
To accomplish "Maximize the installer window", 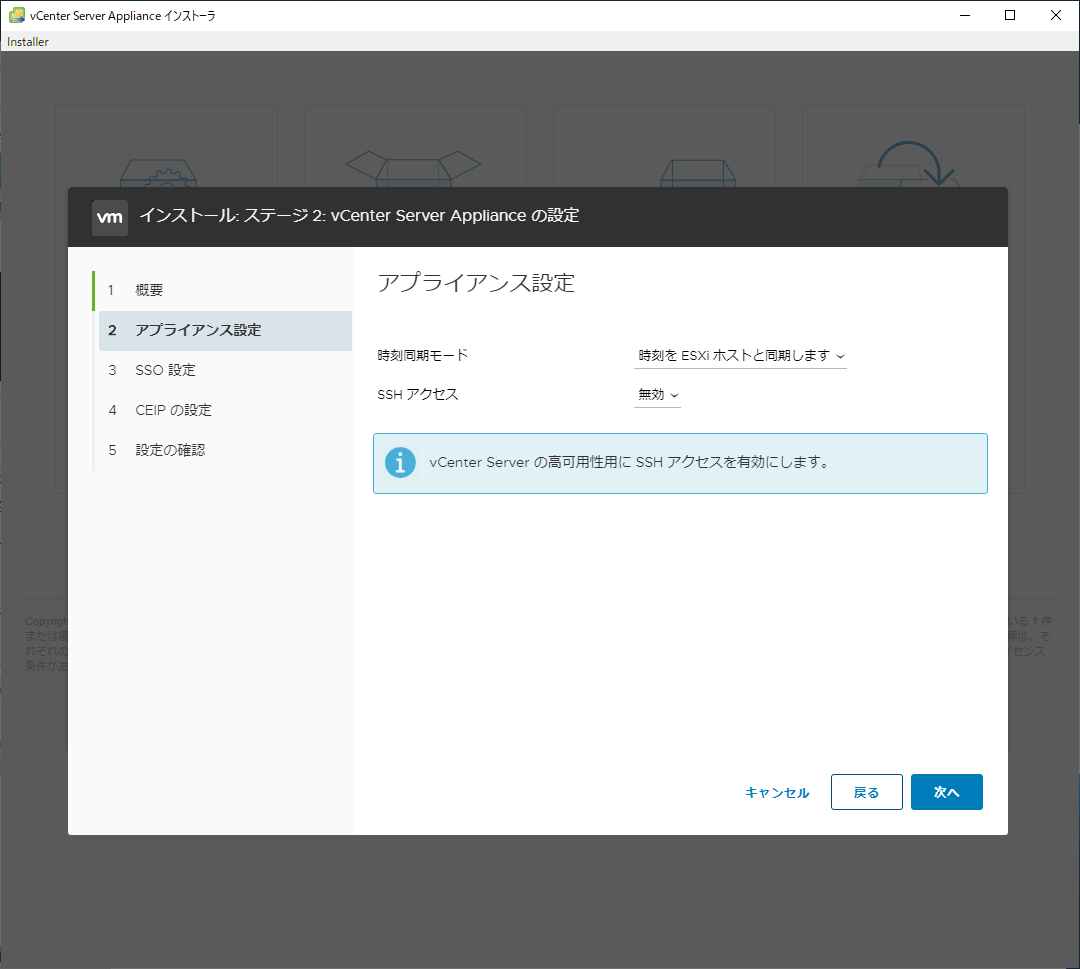I will (x=1010, y=15).
